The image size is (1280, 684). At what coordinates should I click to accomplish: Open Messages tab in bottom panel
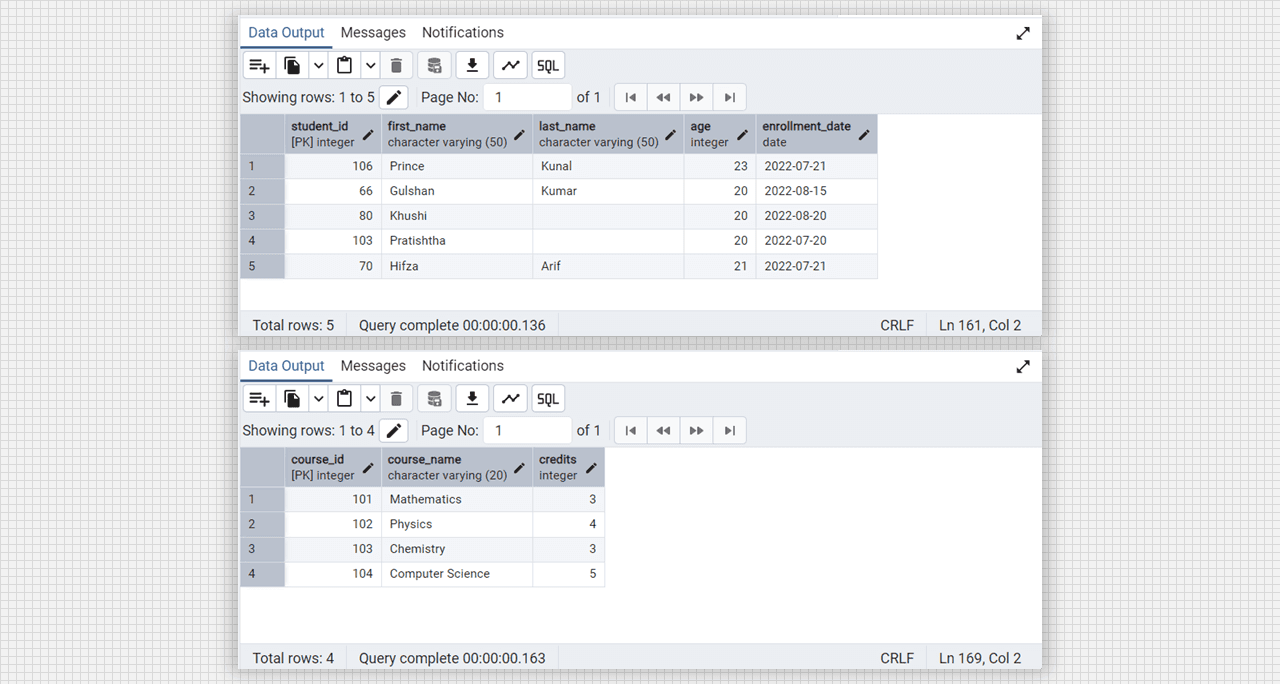point(373,365)
